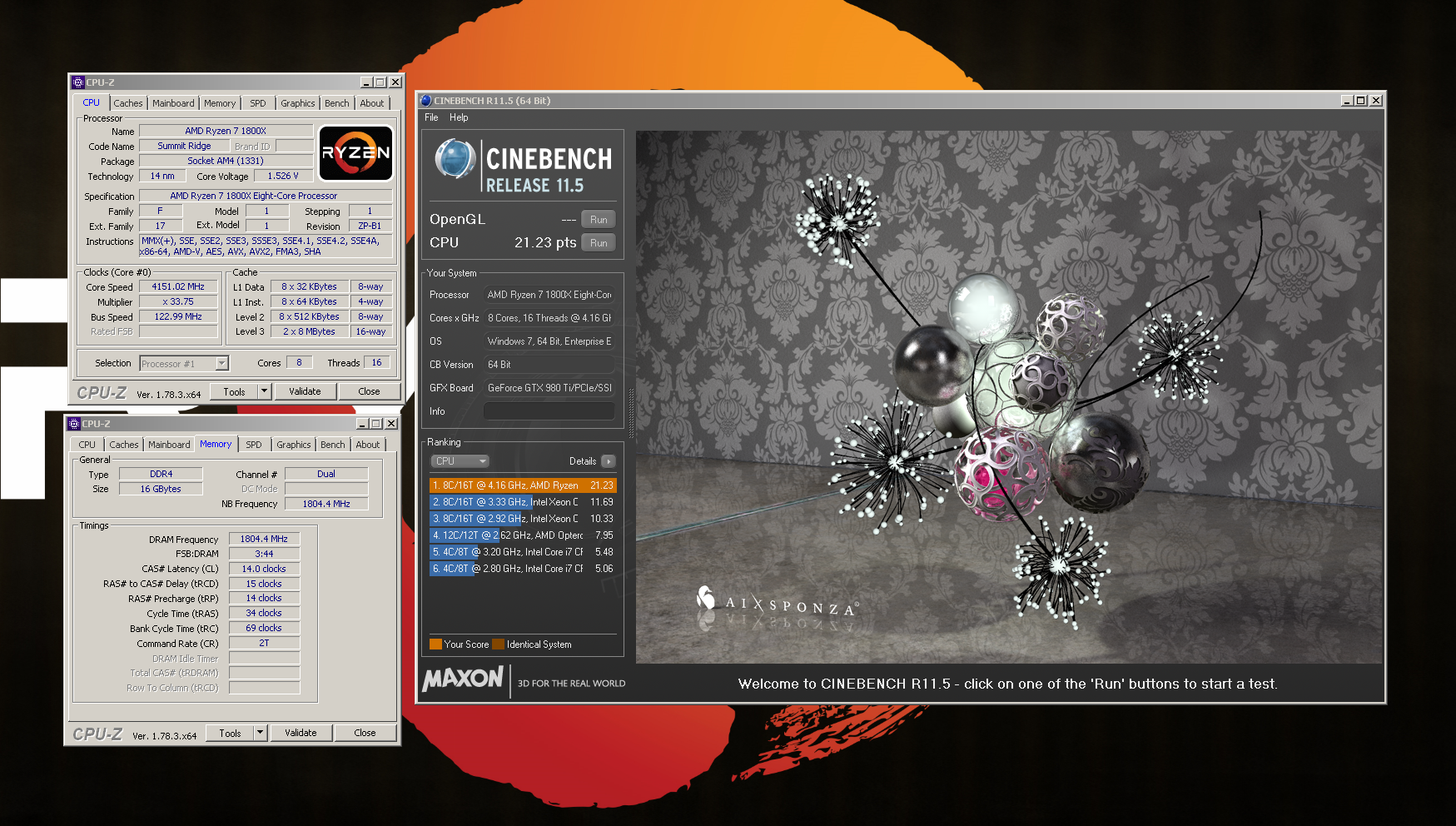Click the Identical System brown swatch
Viewport: 1456px width, 826px height.
click(x=498, y=644)
